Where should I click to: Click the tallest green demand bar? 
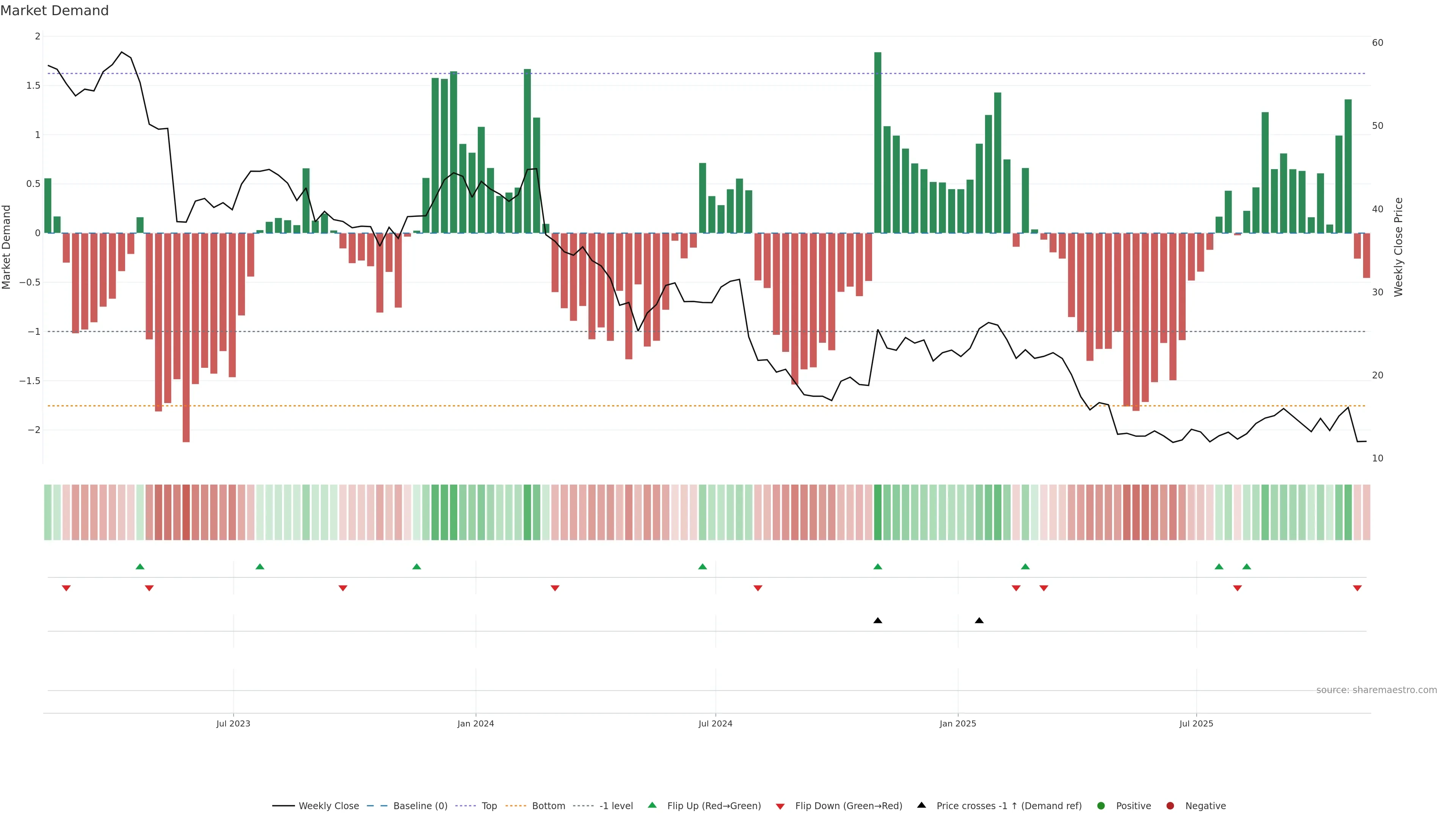point(877,141)
